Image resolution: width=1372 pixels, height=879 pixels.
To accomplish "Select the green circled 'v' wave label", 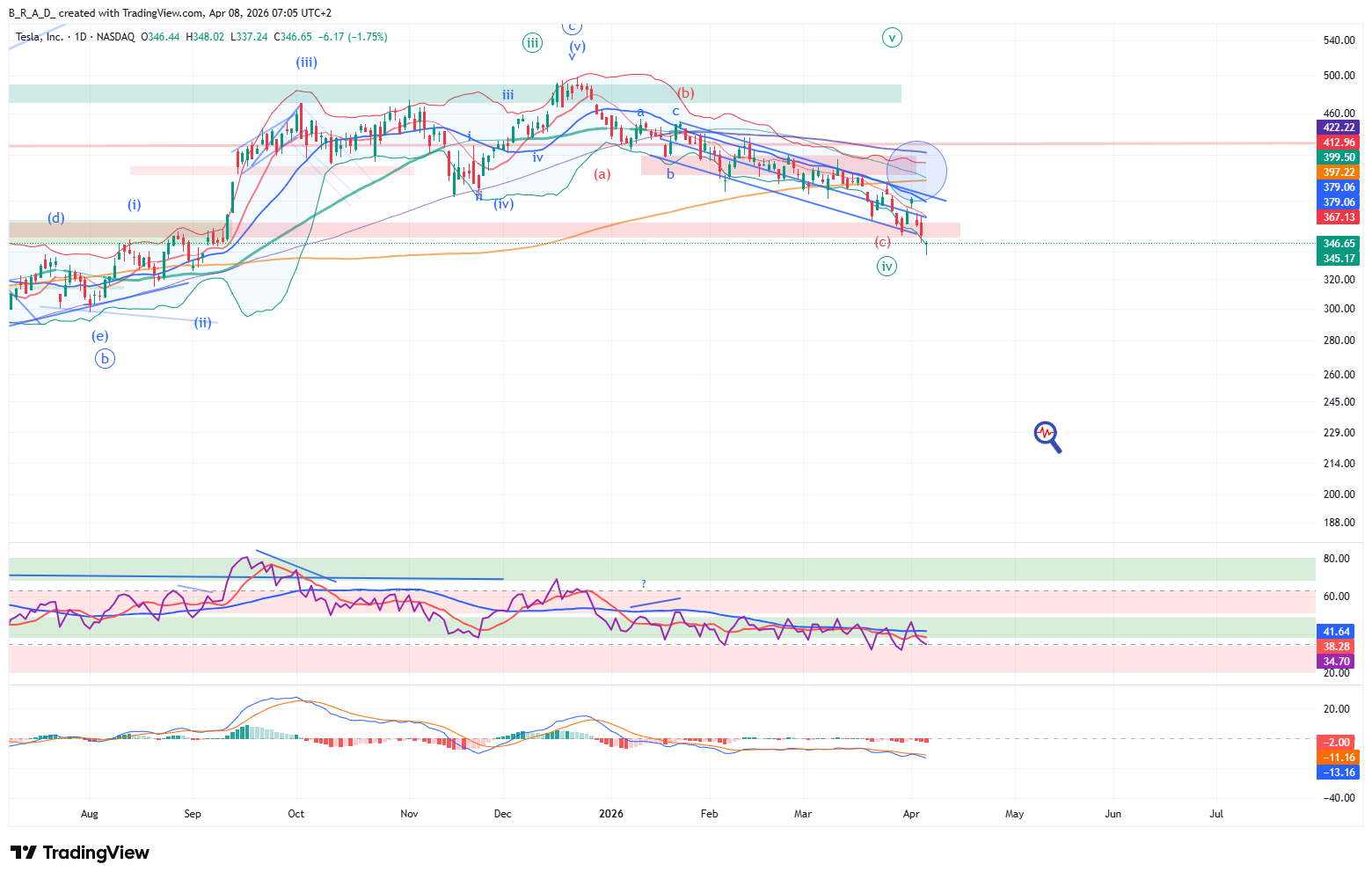I will tap(892, 37).
